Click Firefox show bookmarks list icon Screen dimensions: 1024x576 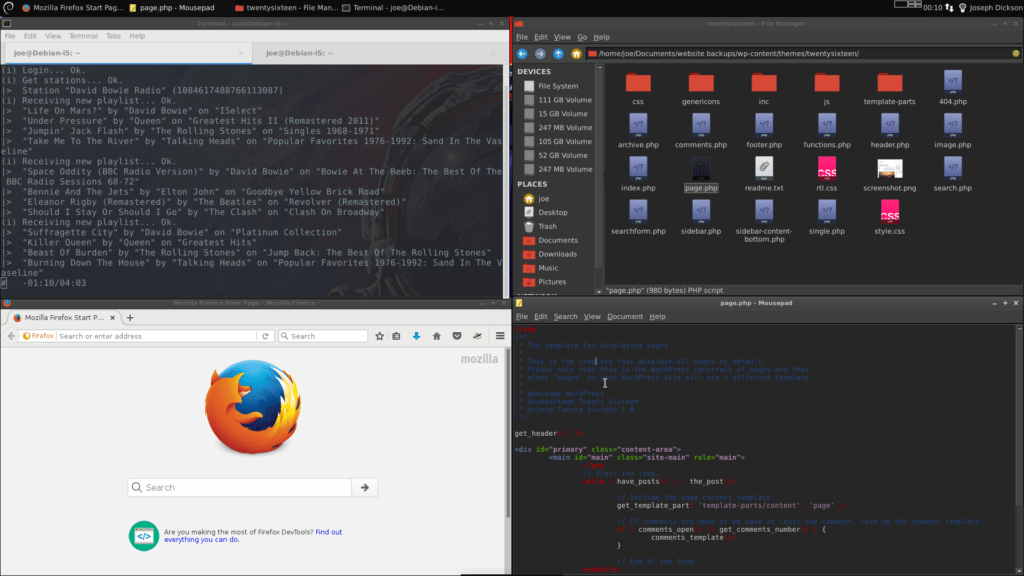pyautogui.click(x=396, y=336)
